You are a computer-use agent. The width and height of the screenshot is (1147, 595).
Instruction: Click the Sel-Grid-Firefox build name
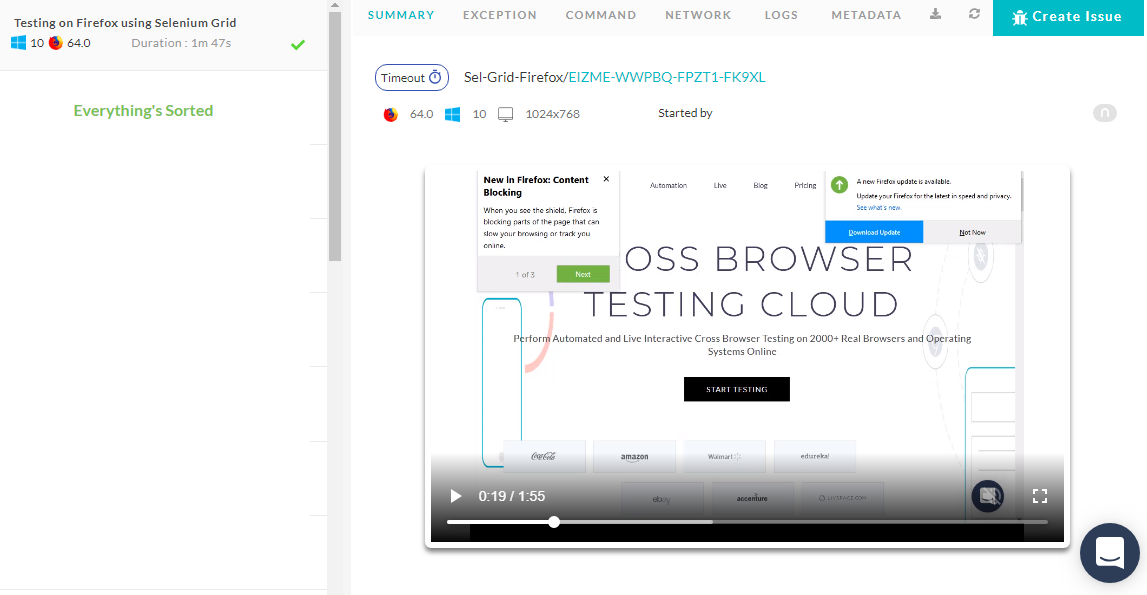click(x=514, y=78)
